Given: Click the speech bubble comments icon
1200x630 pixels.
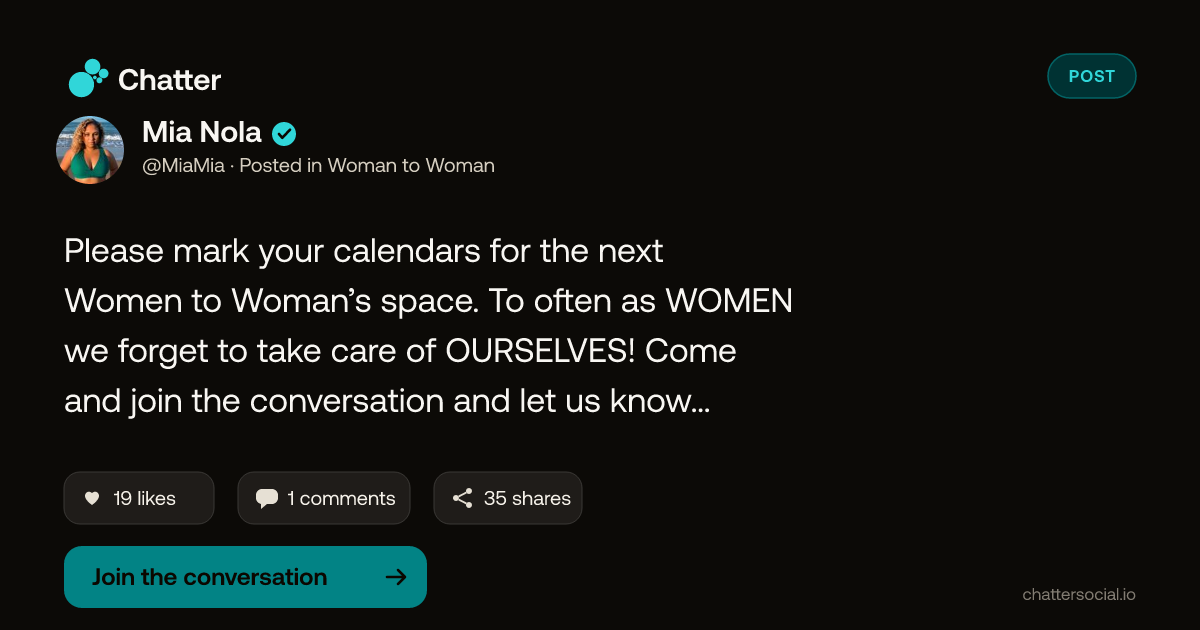Looking at the screenshot, I should pyautogui.click(x=267, y=498).
